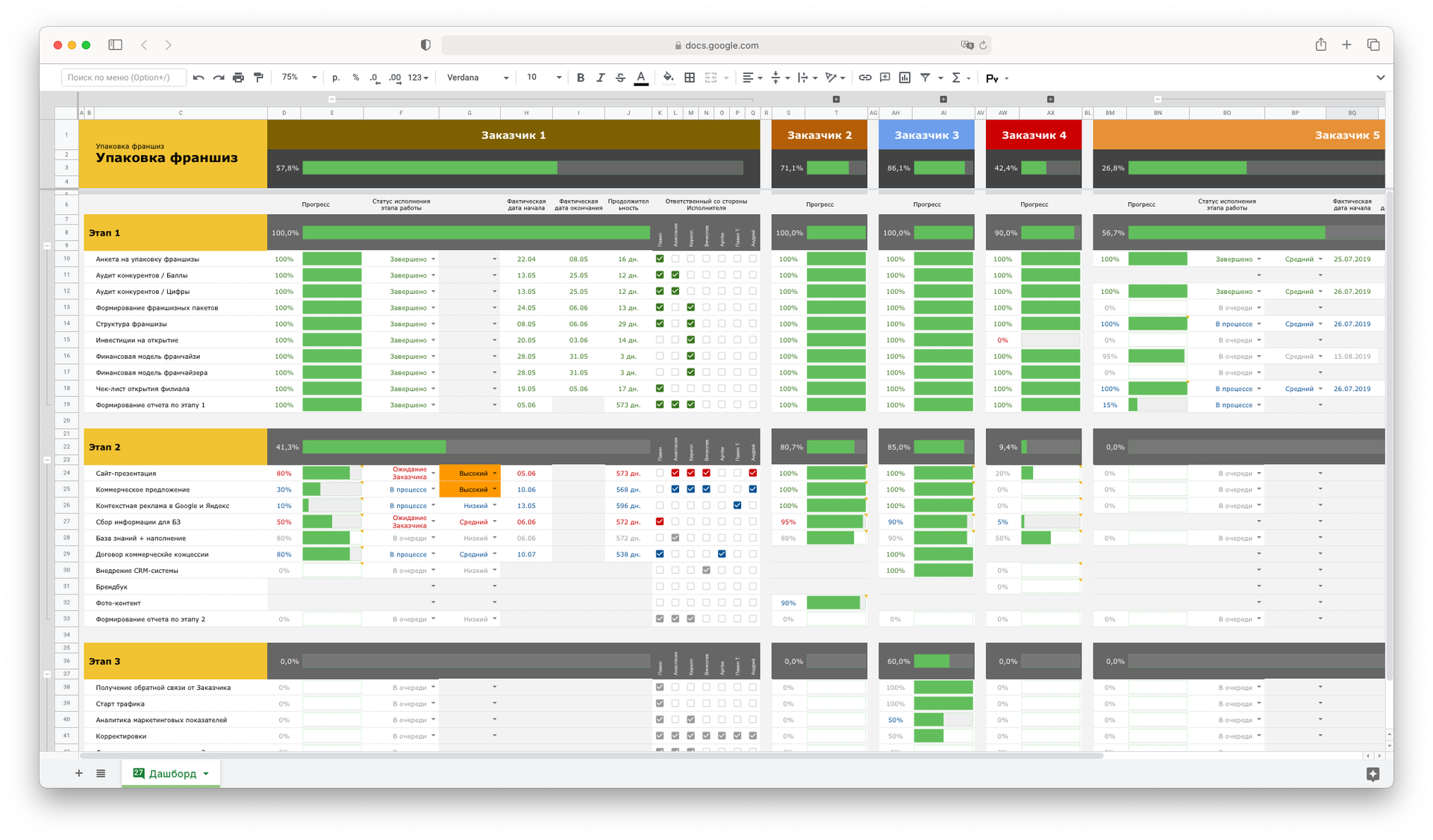Open input tools language selector
This screenshot has width=1433, height=840.
tap(997, 78)
